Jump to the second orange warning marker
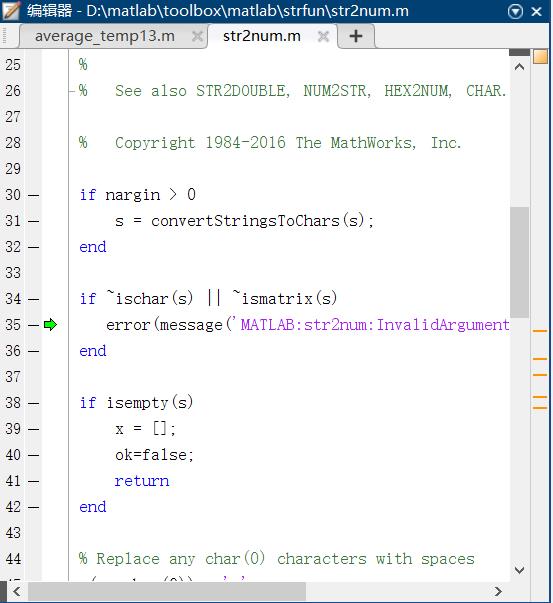 (x=540, y=359)
